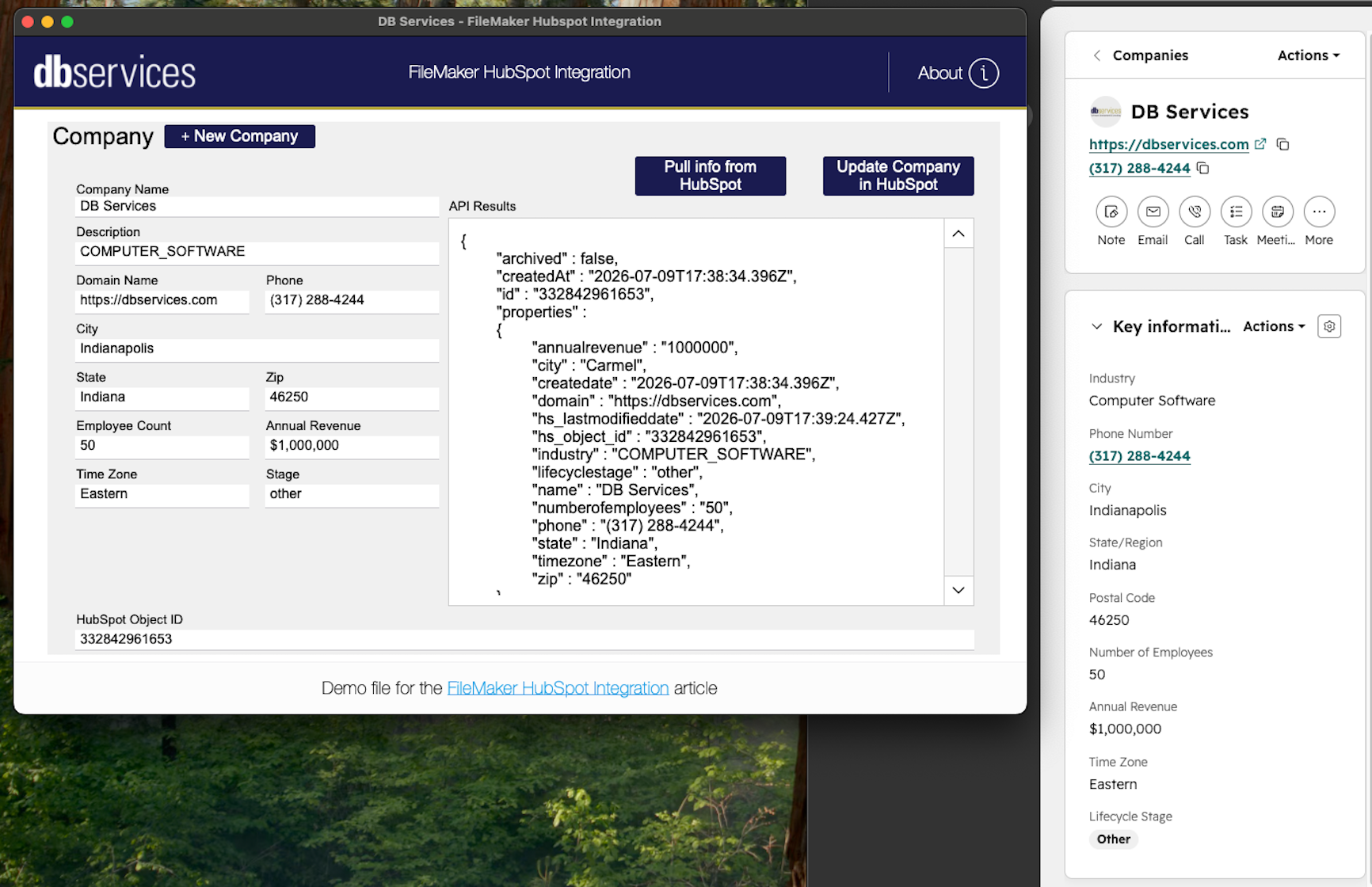Click Phone Number link under Key information

tap(1139, 456)
